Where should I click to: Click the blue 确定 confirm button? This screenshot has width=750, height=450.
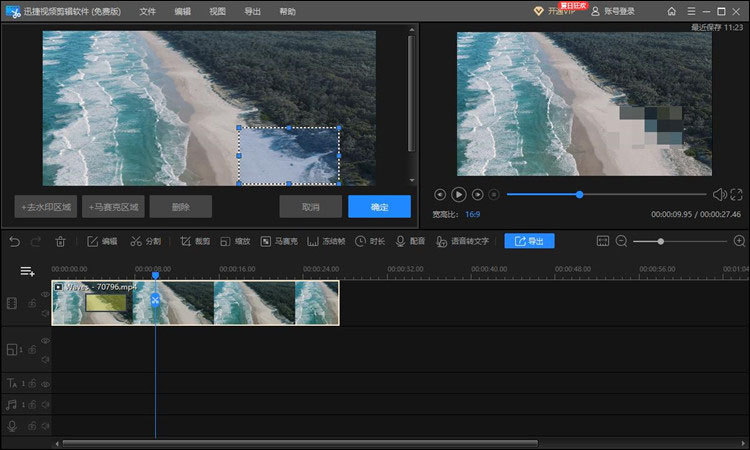tap(379, 207)
